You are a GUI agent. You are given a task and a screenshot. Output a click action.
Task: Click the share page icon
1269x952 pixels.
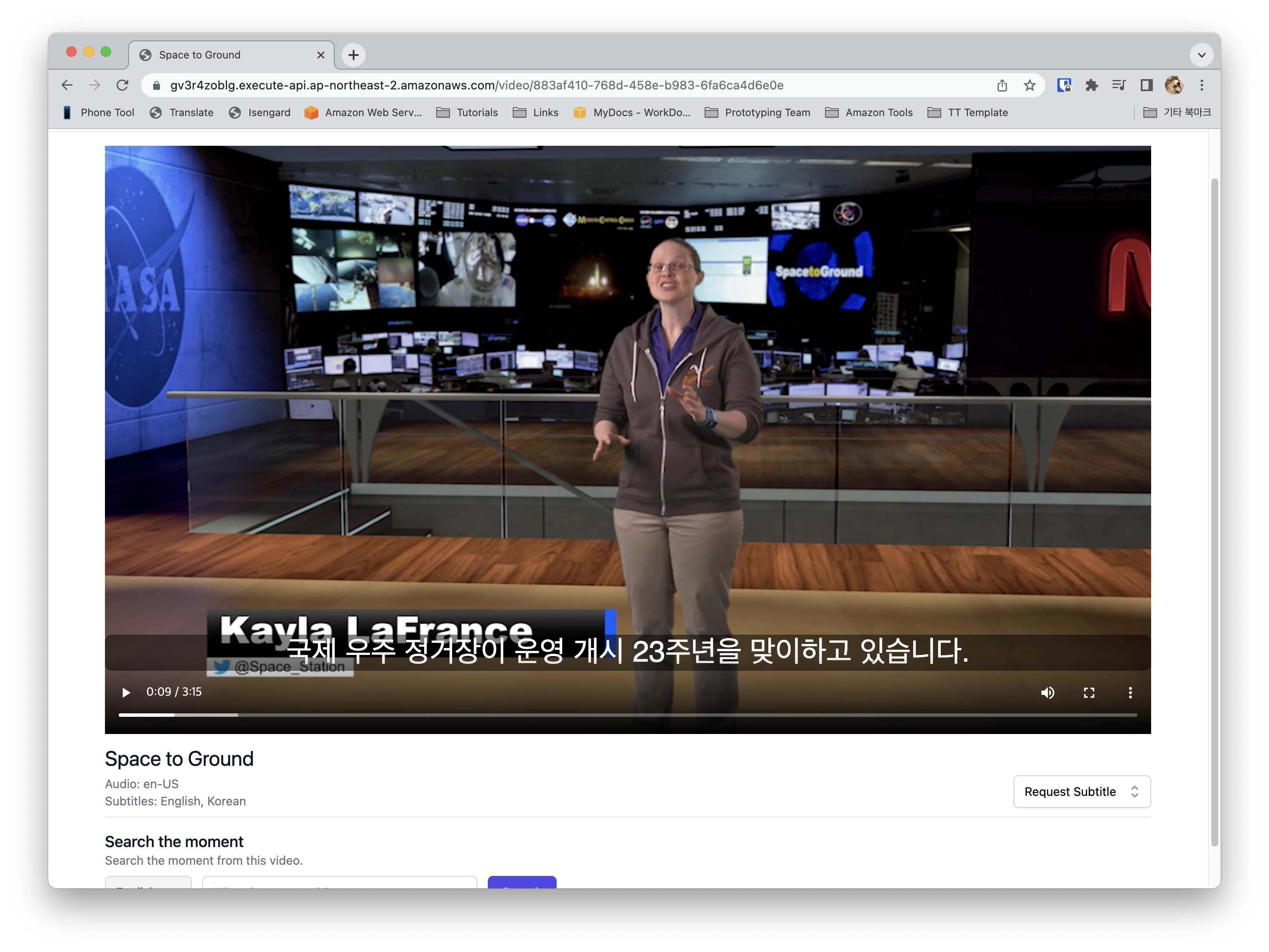point(1002,86)
